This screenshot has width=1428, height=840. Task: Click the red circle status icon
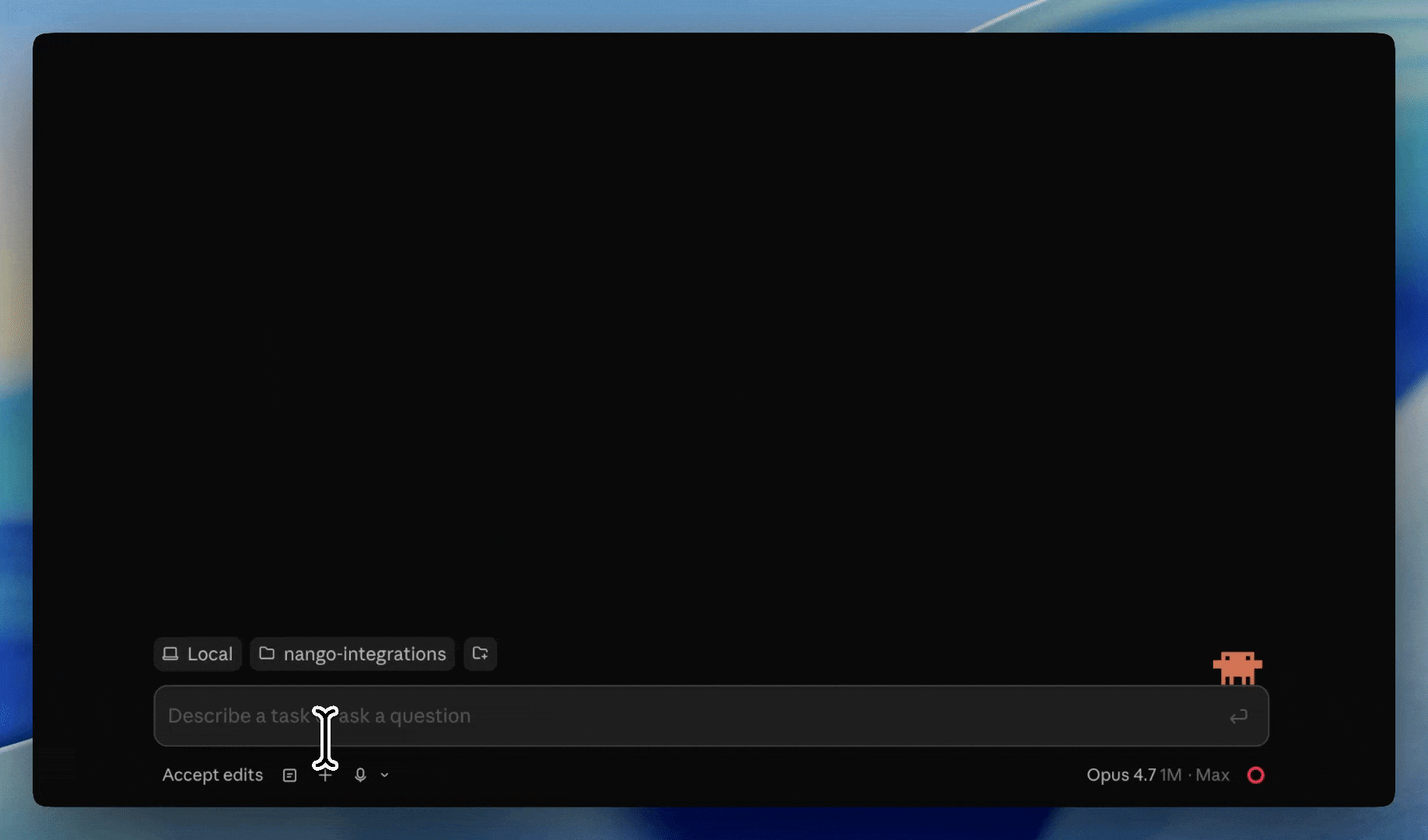(1255, 775)
